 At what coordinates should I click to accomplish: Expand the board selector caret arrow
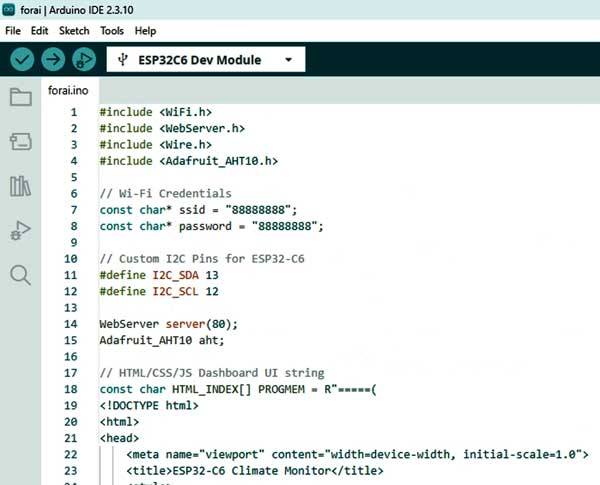(289, 60)
